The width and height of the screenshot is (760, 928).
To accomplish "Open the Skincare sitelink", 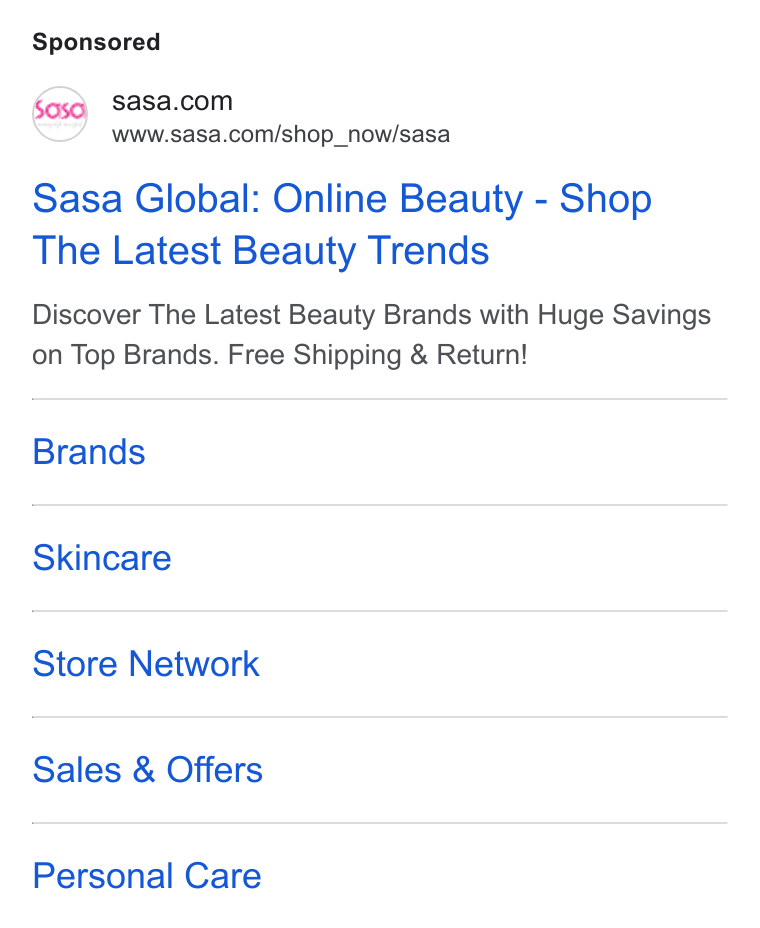I will 102,558.
